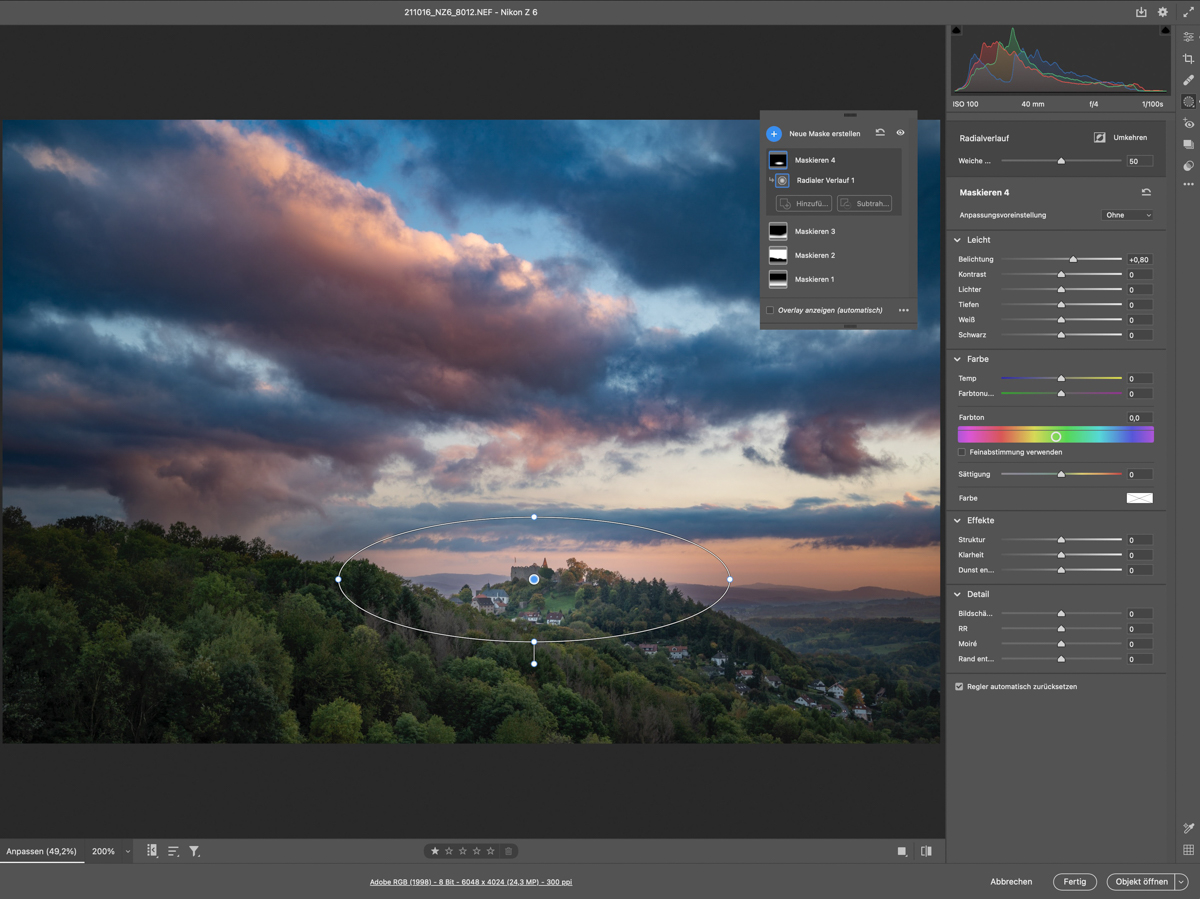This screenshot has height=899, width=1200.
Task: Enable 'Overlay anzeigen (automatisch)' checkbox
Action: coord(770,310)
